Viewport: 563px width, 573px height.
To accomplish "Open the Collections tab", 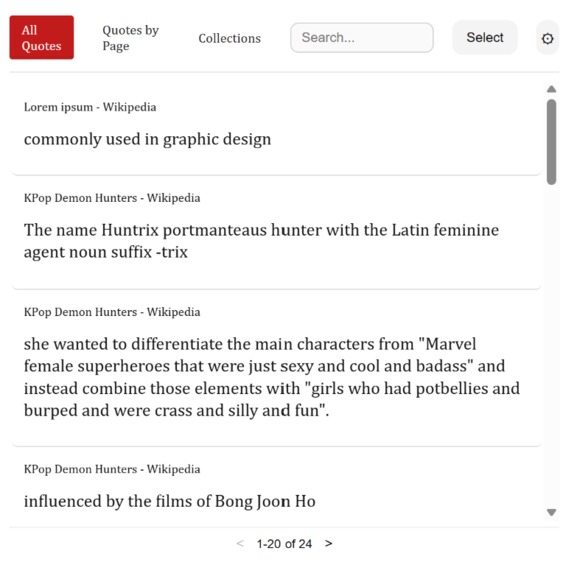I will click(x=229, y=38).
